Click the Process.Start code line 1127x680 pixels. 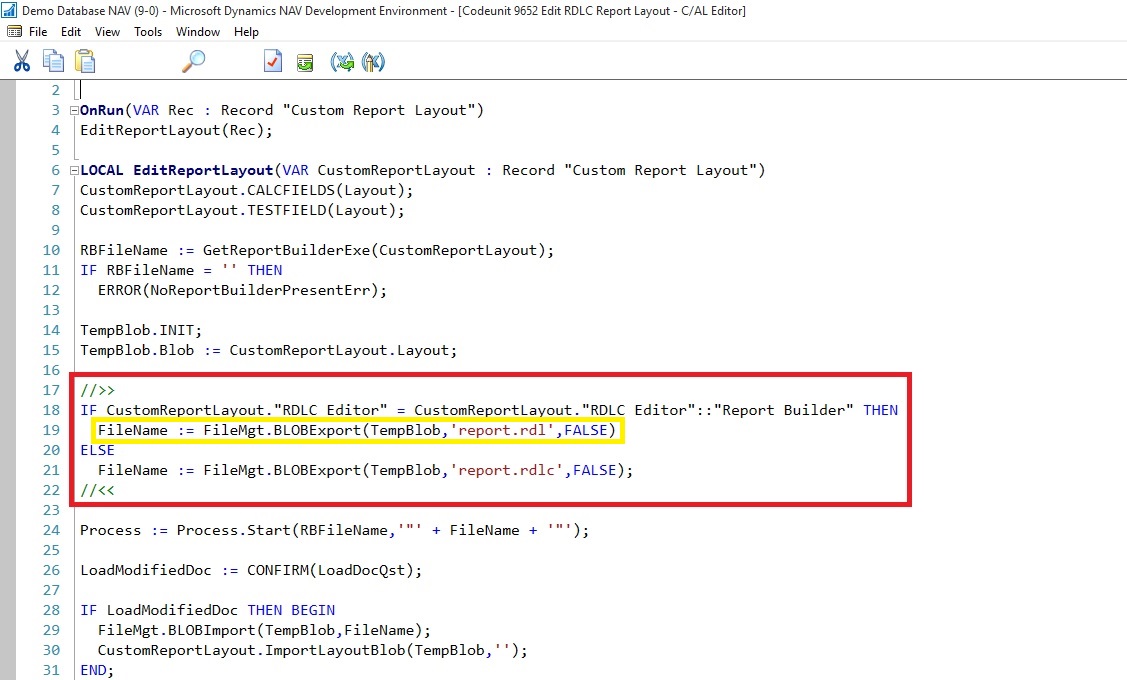[x=334, y=530]
